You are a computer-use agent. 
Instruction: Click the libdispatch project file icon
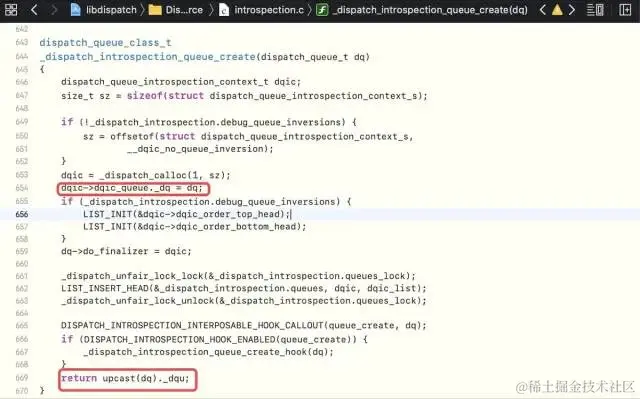pyautogui.click(x=76, y=9)
